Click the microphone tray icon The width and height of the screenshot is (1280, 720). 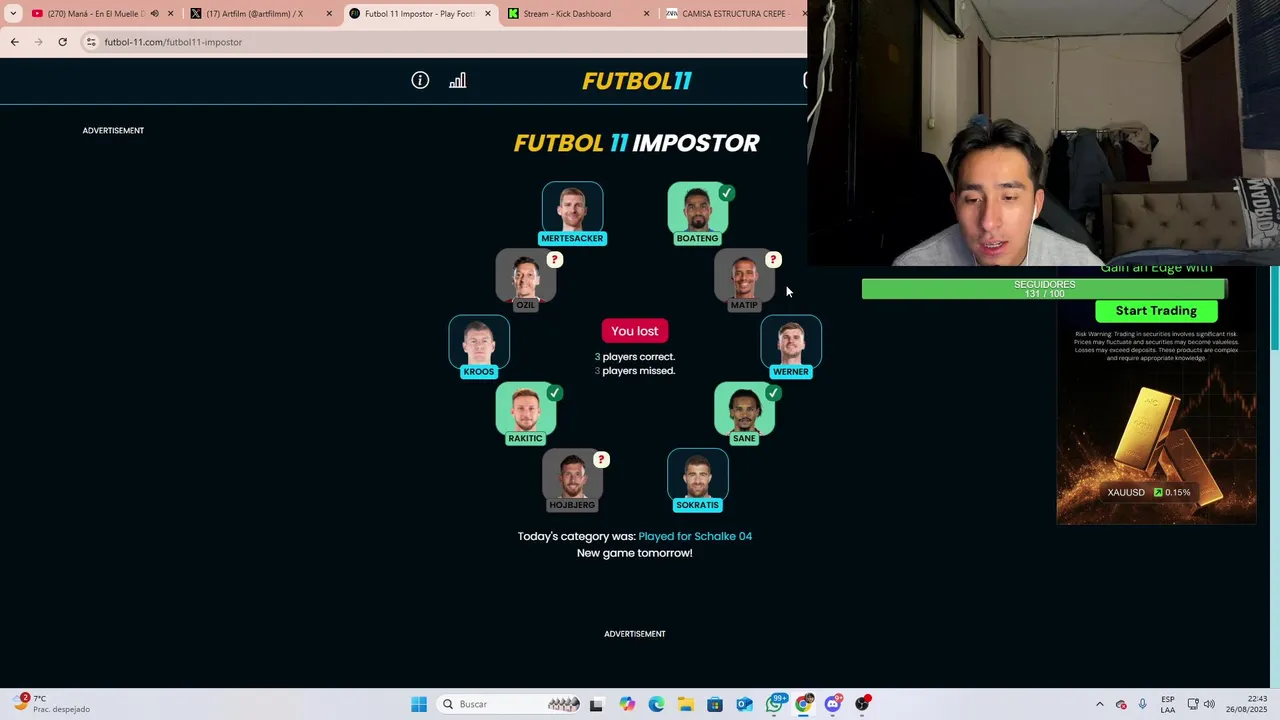click(x=1142, y=704)
